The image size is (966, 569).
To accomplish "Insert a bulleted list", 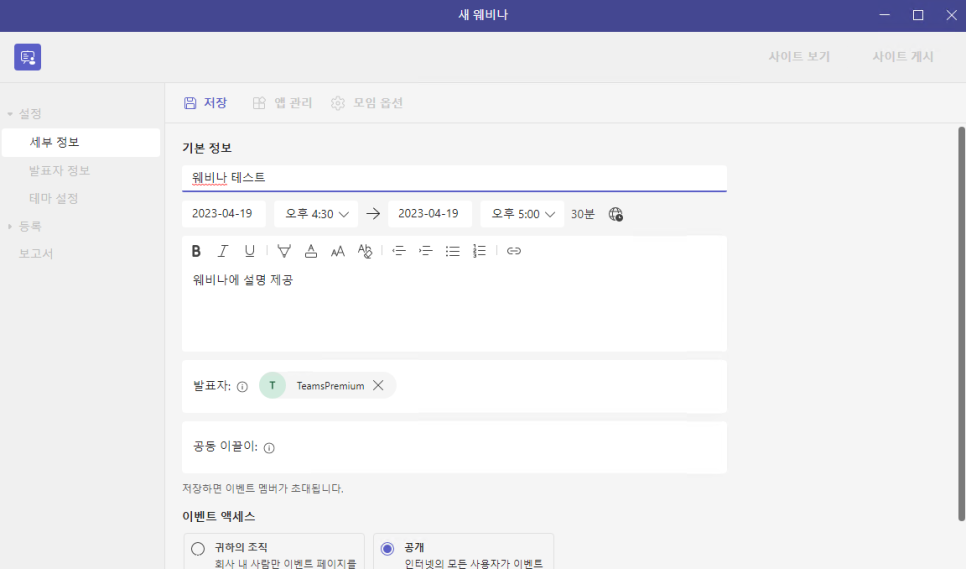I will tap(453, 251).
